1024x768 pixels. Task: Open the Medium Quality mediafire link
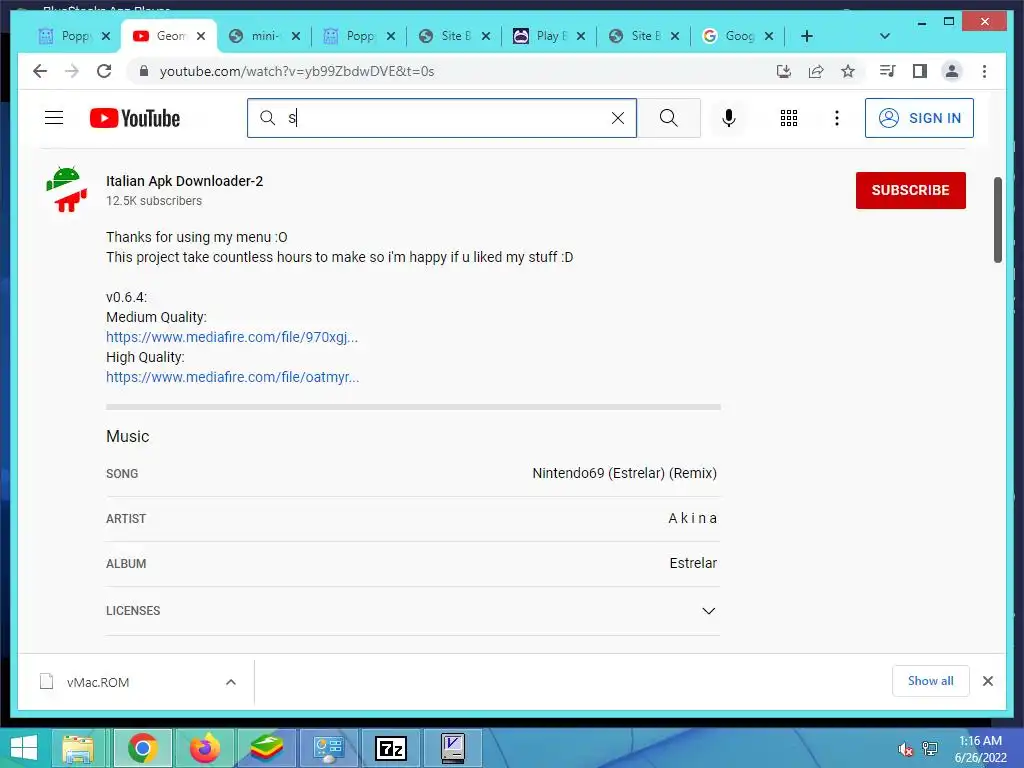[232, 337]
